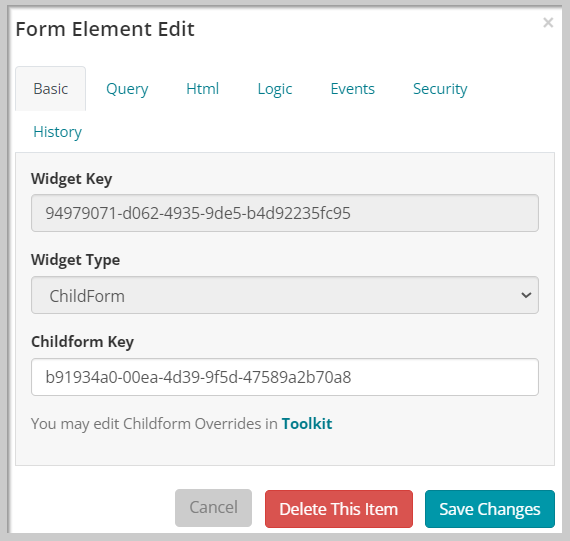Select the Basic tab

point(51,89)
